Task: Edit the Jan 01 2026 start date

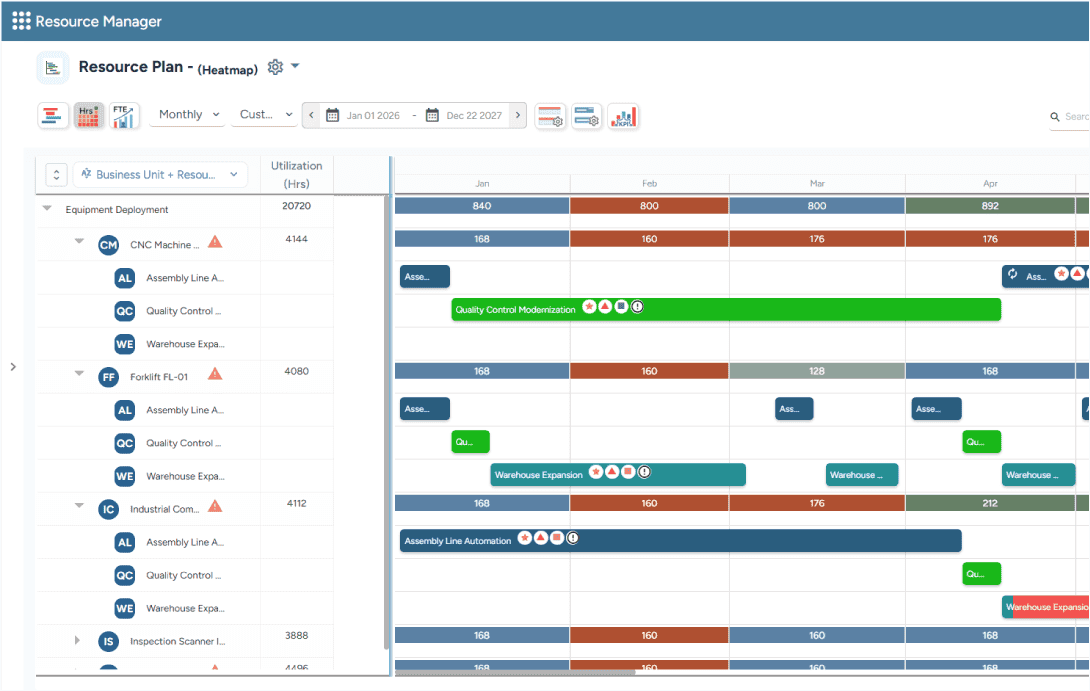Action: [373, 115]
